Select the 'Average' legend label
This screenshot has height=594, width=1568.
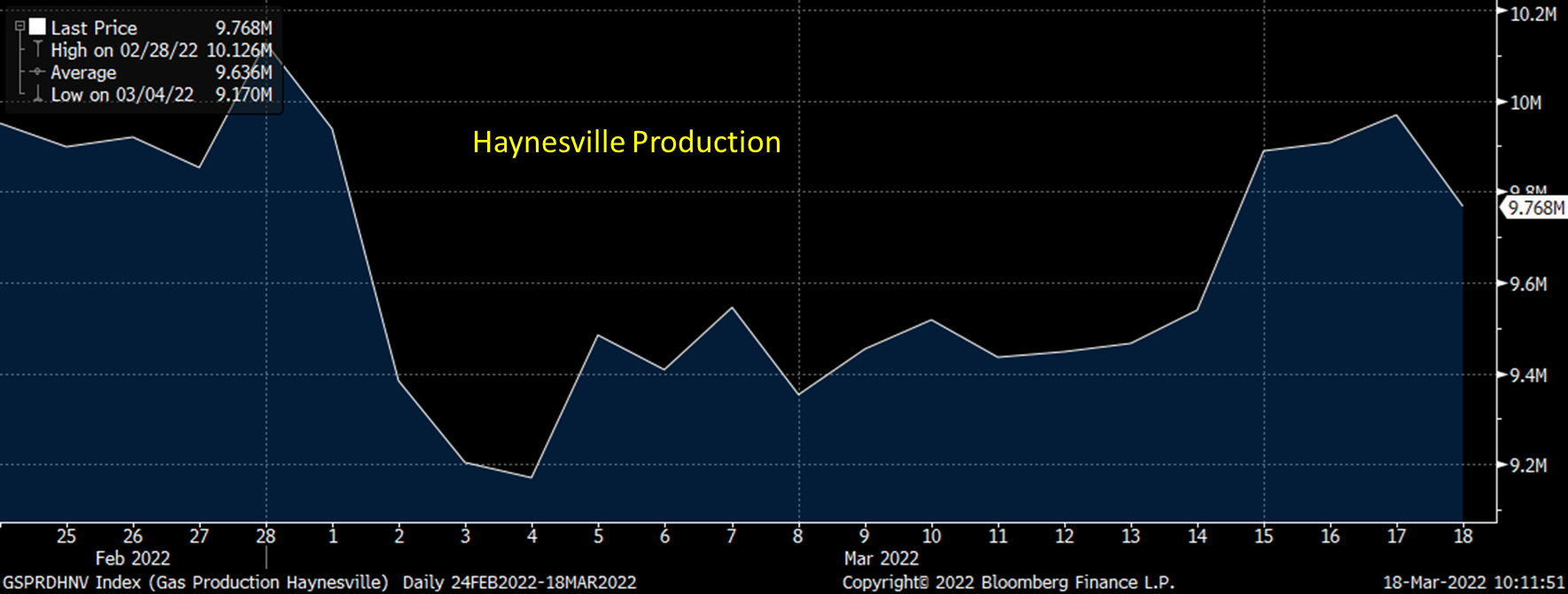pyautogui.click(x=83, y=73)
